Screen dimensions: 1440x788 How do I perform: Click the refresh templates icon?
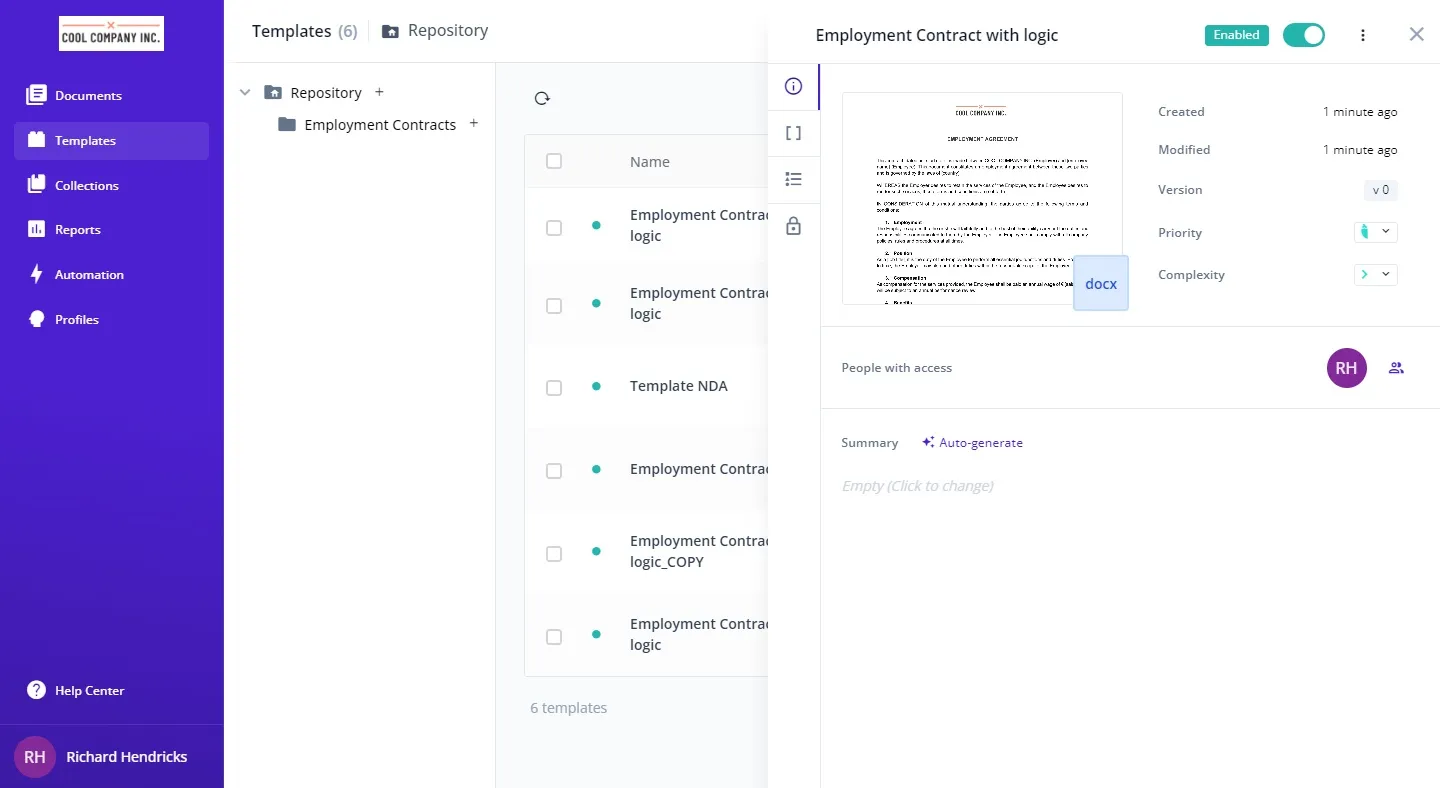tap(542, 98)
